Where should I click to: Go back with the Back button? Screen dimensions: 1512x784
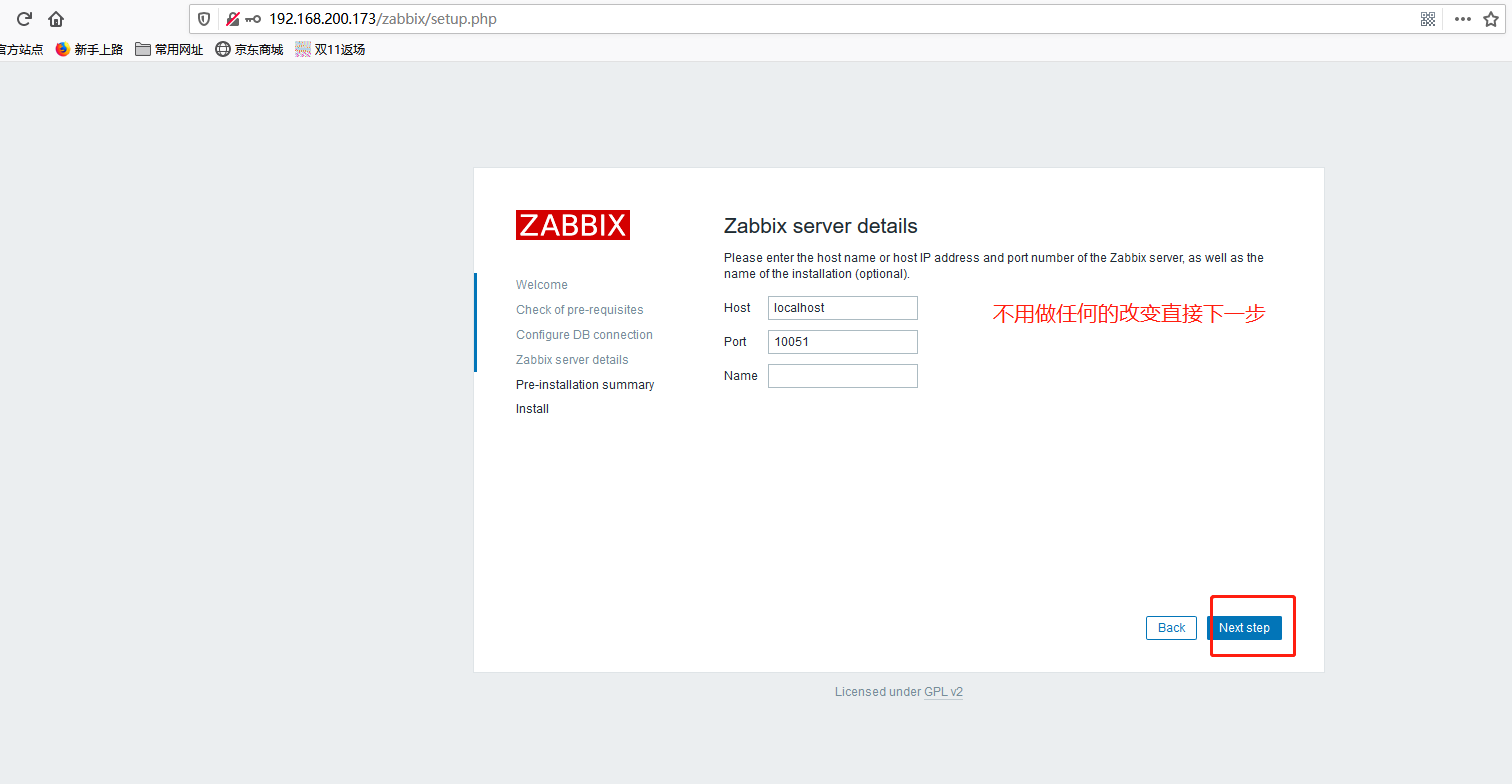point(1171,628)
